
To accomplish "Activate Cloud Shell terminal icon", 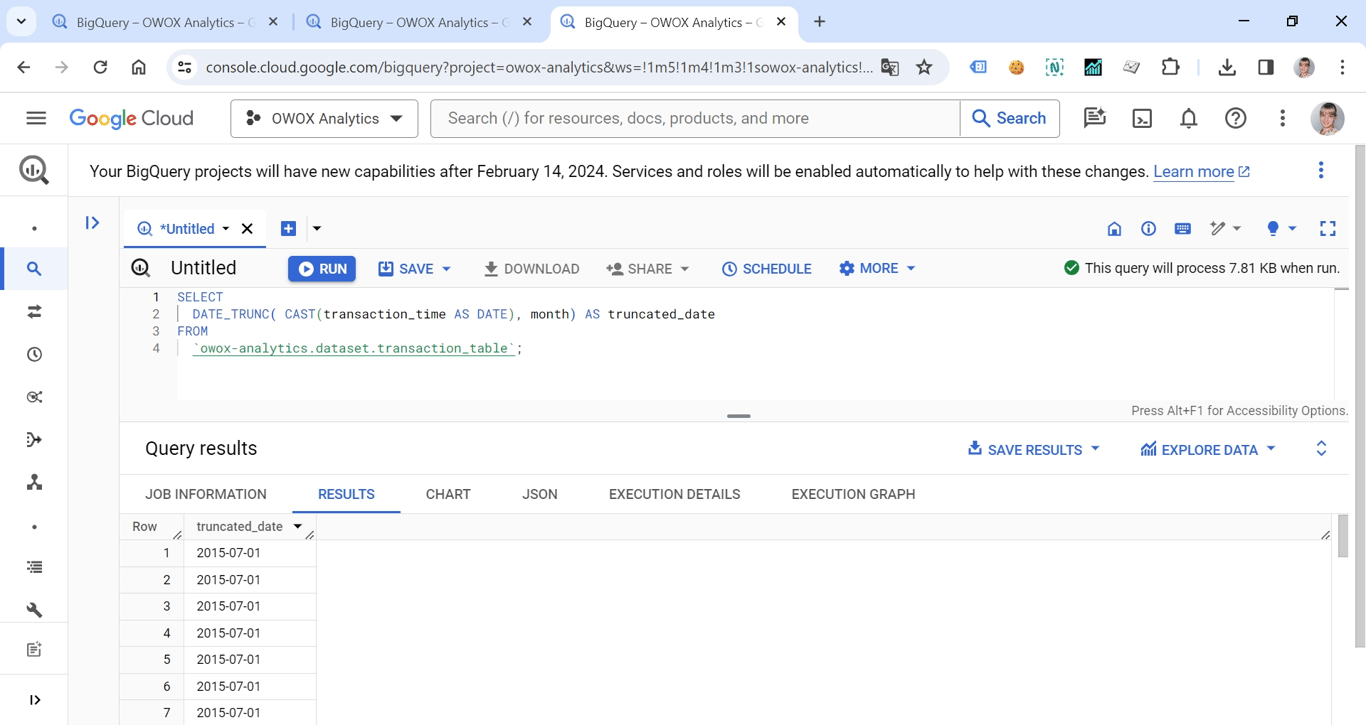I will pyautogui.click(x=1142, y=118).
